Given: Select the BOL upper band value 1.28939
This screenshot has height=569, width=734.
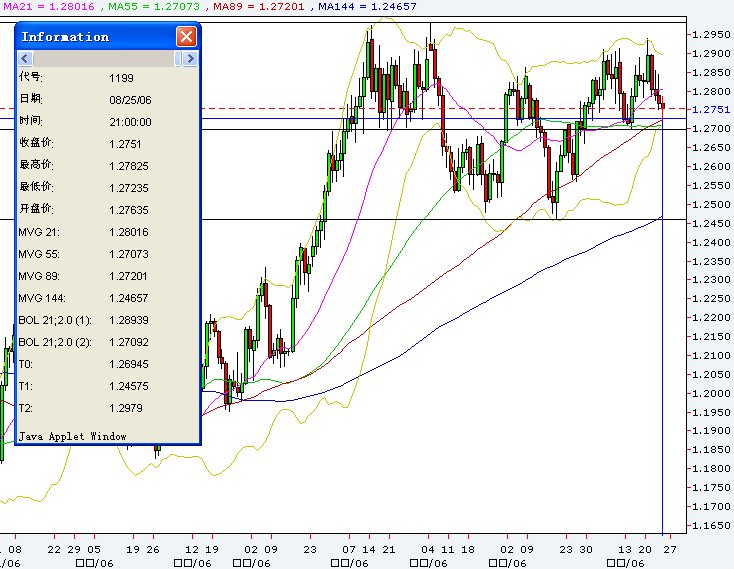Looking at the screenshot, I should [129, 320].
